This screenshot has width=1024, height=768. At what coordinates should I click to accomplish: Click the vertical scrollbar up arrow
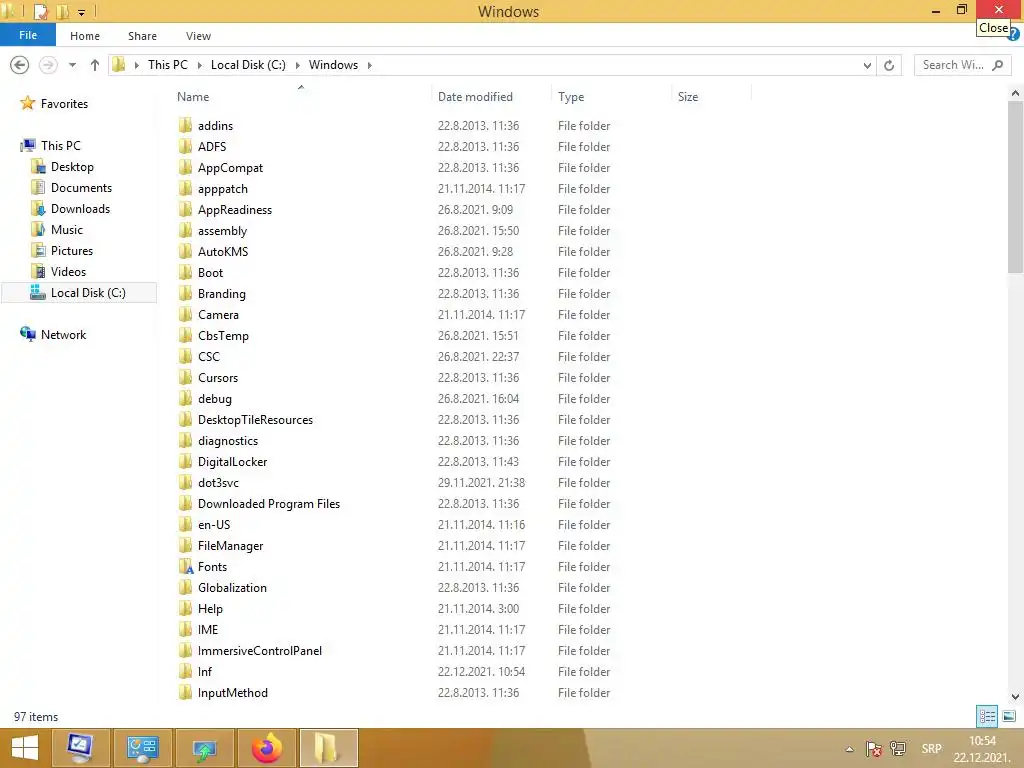1015,93
